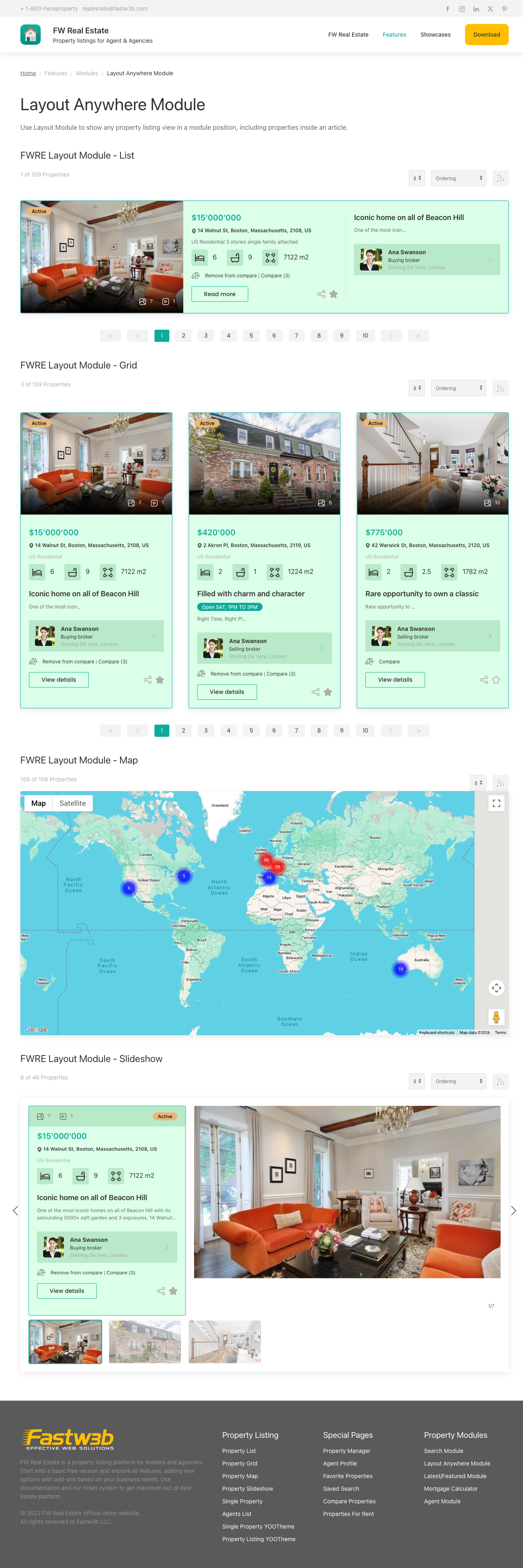Open the Ordering dropdown in Grid section

pos(458,388)
